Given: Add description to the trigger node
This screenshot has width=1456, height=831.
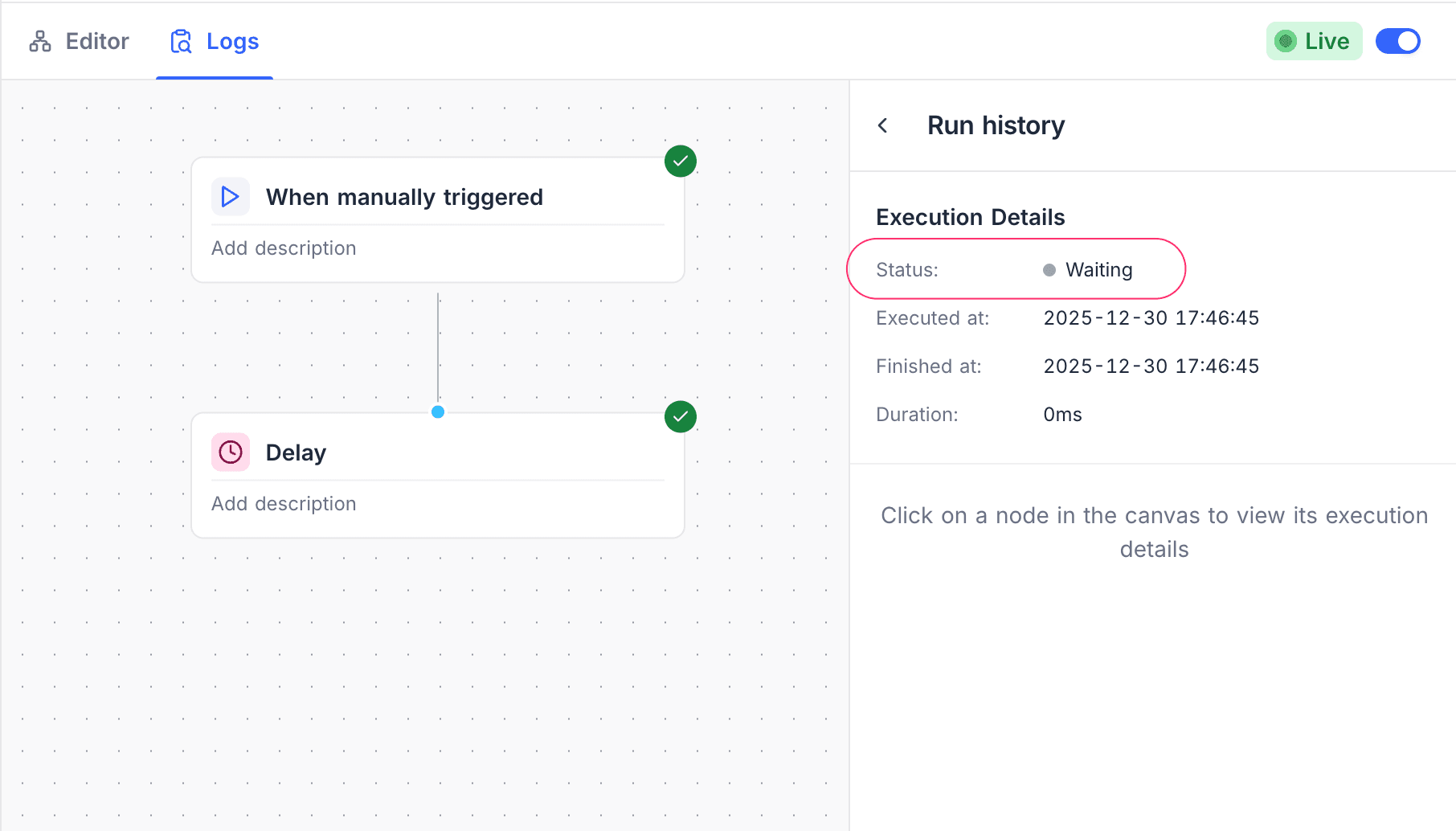Looking at the screenshot, I should coord(284,248).
